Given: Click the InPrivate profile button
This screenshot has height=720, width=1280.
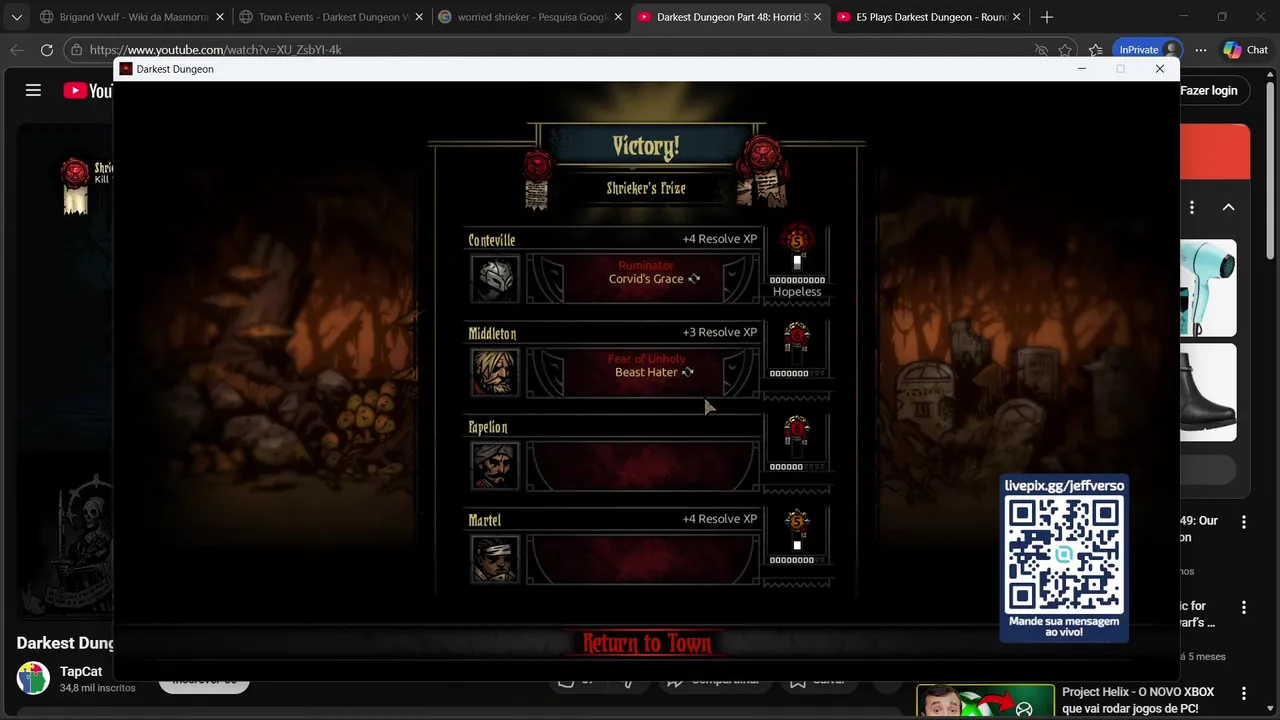Looking at the screenshot, I should 1147,50.
